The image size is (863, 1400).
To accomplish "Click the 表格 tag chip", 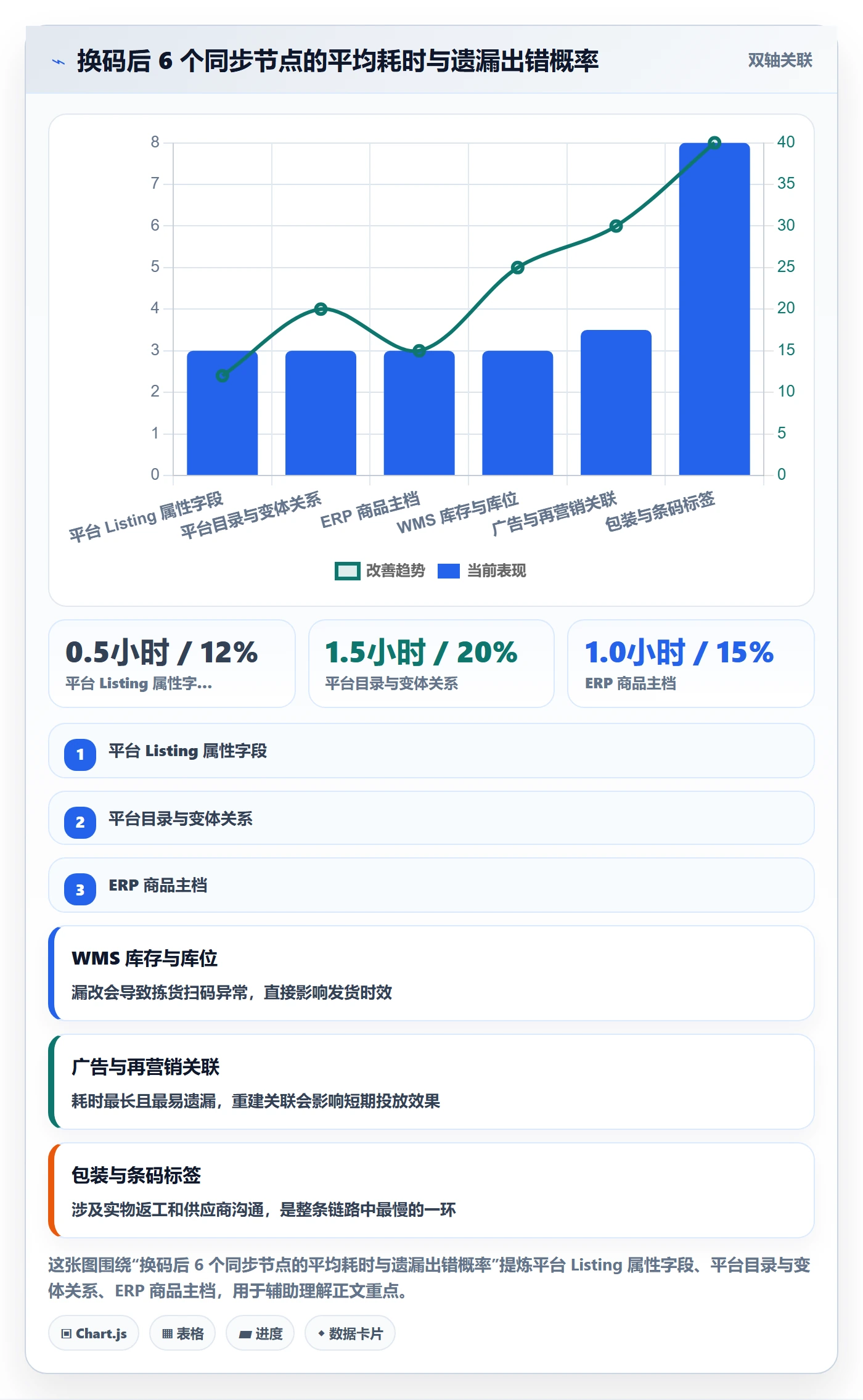I will 182,1333.
